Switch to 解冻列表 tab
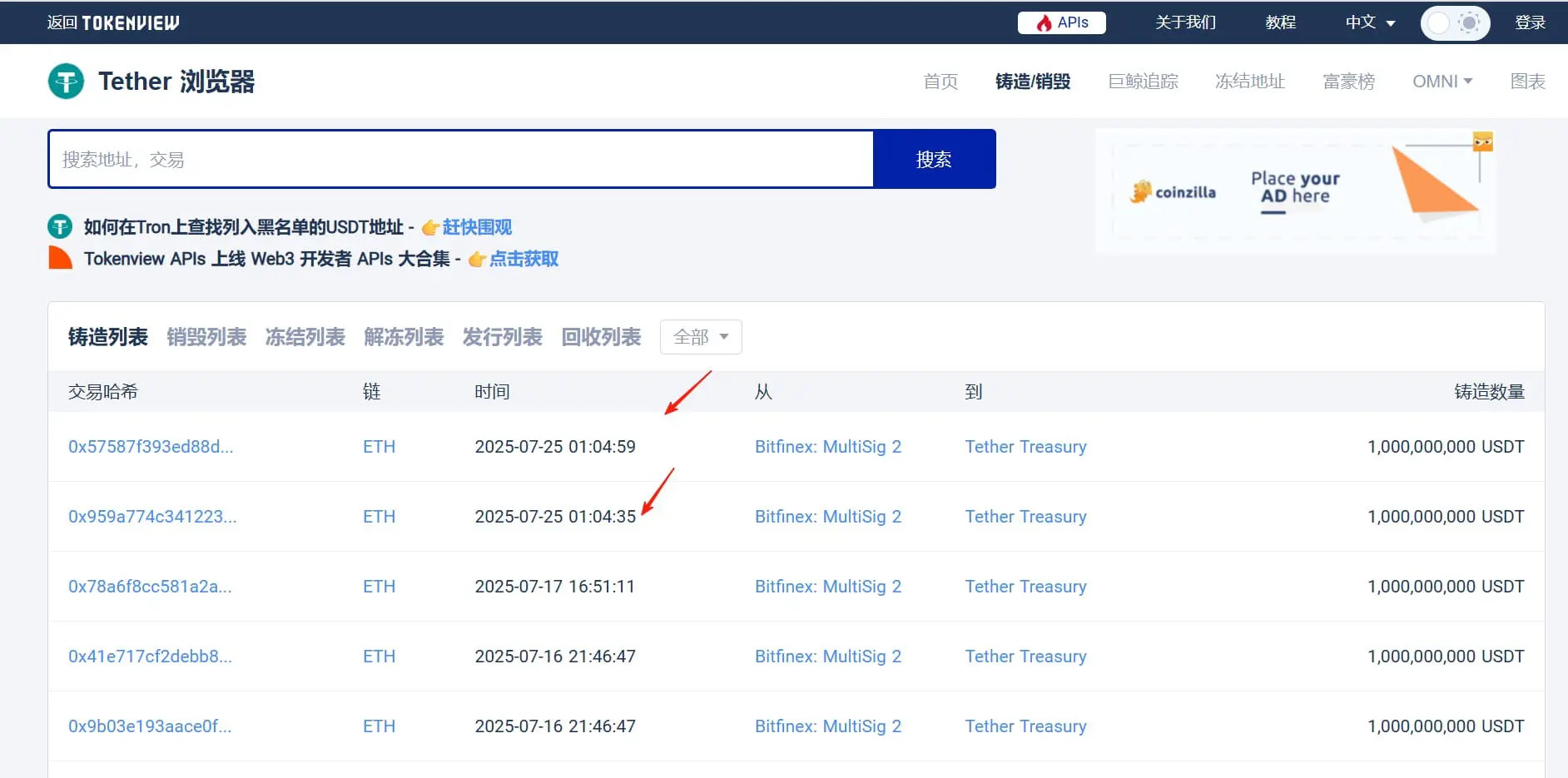 pyautogui.click(x=404, y=337)
